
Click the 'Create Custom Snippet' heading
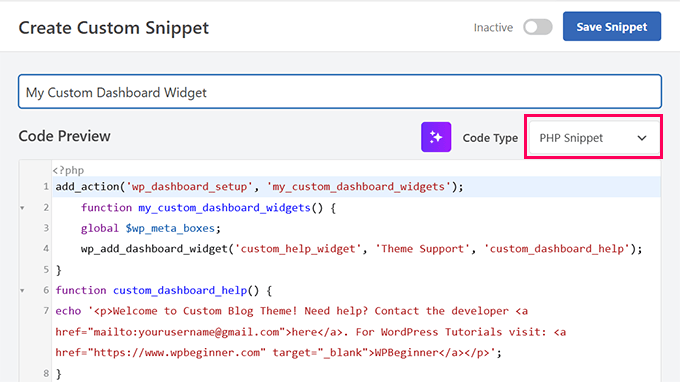(x=114, y=28)
